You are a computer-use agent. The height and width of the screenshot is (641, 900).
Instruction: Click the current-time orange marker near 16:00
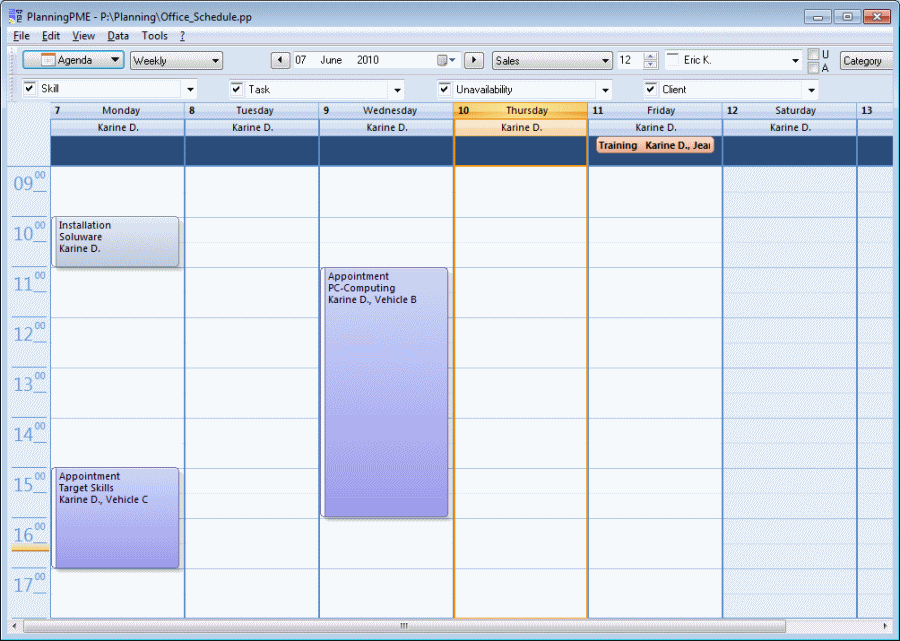coord(30,549)
